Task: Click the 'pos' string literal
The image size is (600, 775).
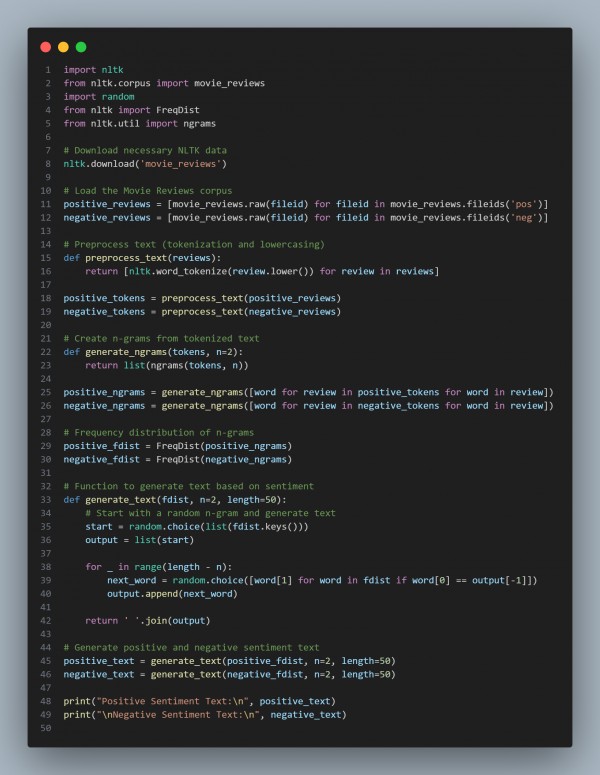Action: [x=523, y=204]
